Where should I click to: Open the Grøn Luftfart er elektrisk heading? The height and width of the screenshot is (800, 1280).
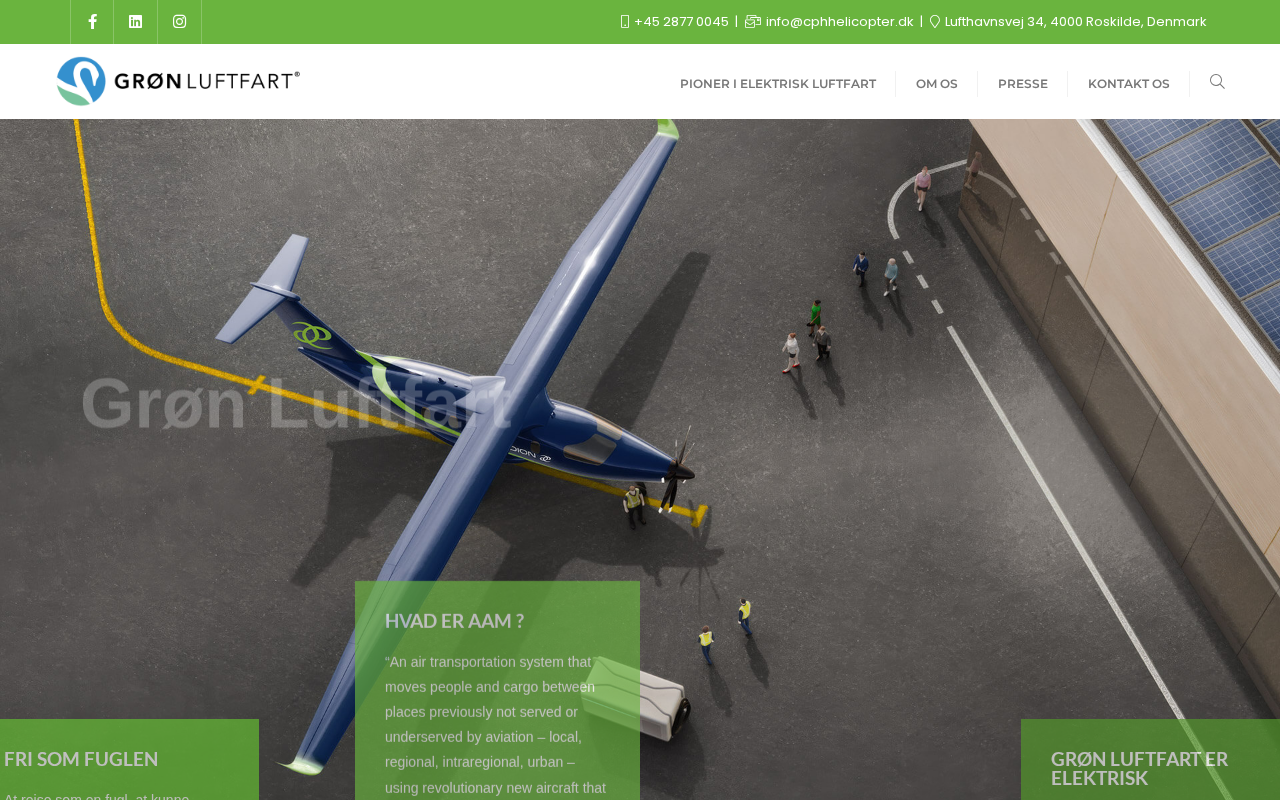1140,768
